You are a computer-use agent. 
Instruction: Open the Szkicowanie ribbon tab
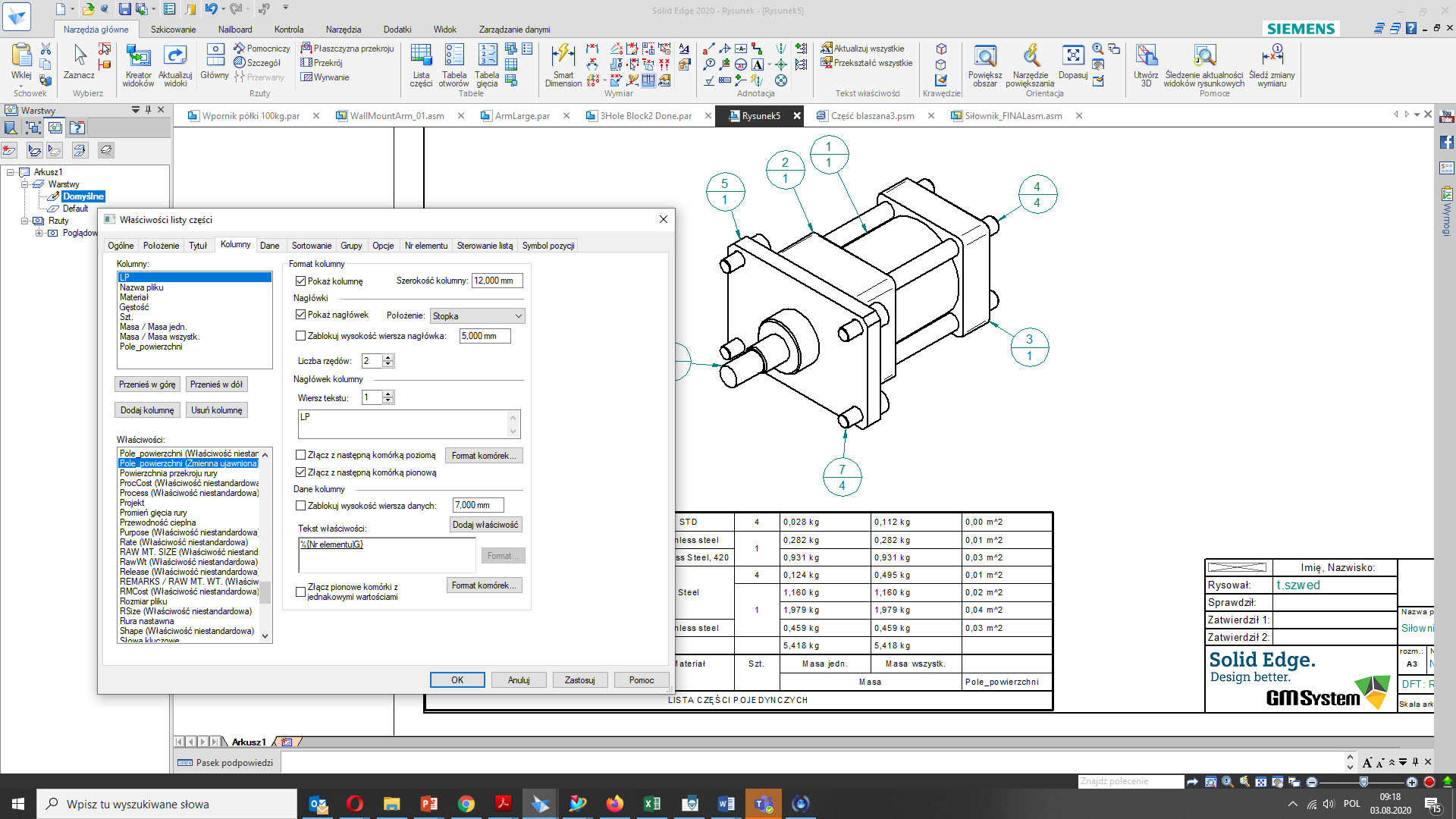pos(173,30)
